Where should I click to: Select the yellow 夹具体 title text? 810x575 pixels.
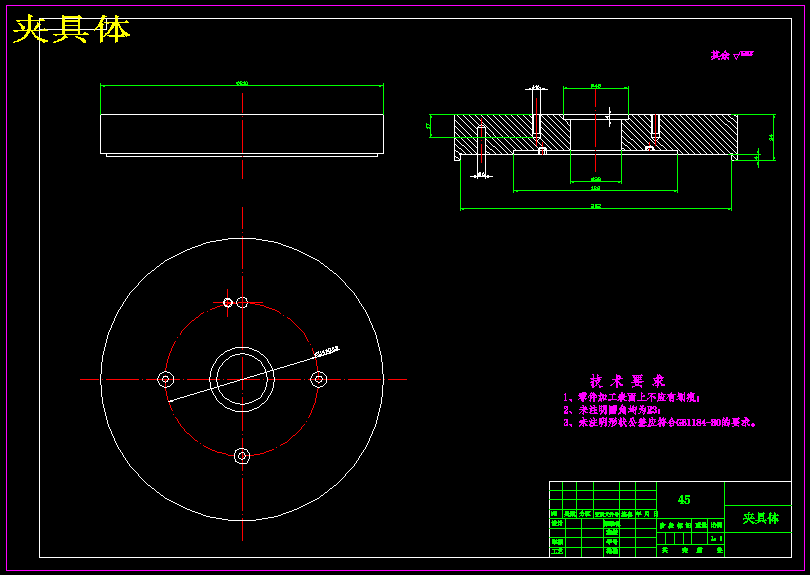point(71,29)
